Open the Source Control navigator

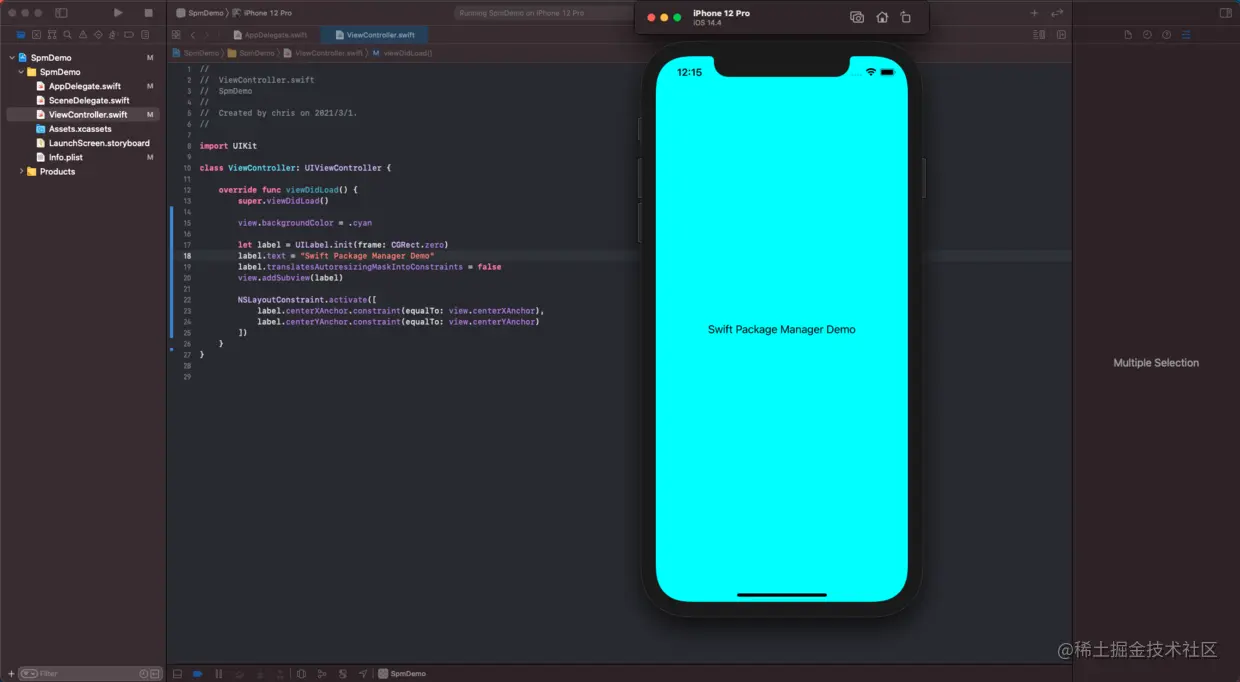tap(34, 34)
